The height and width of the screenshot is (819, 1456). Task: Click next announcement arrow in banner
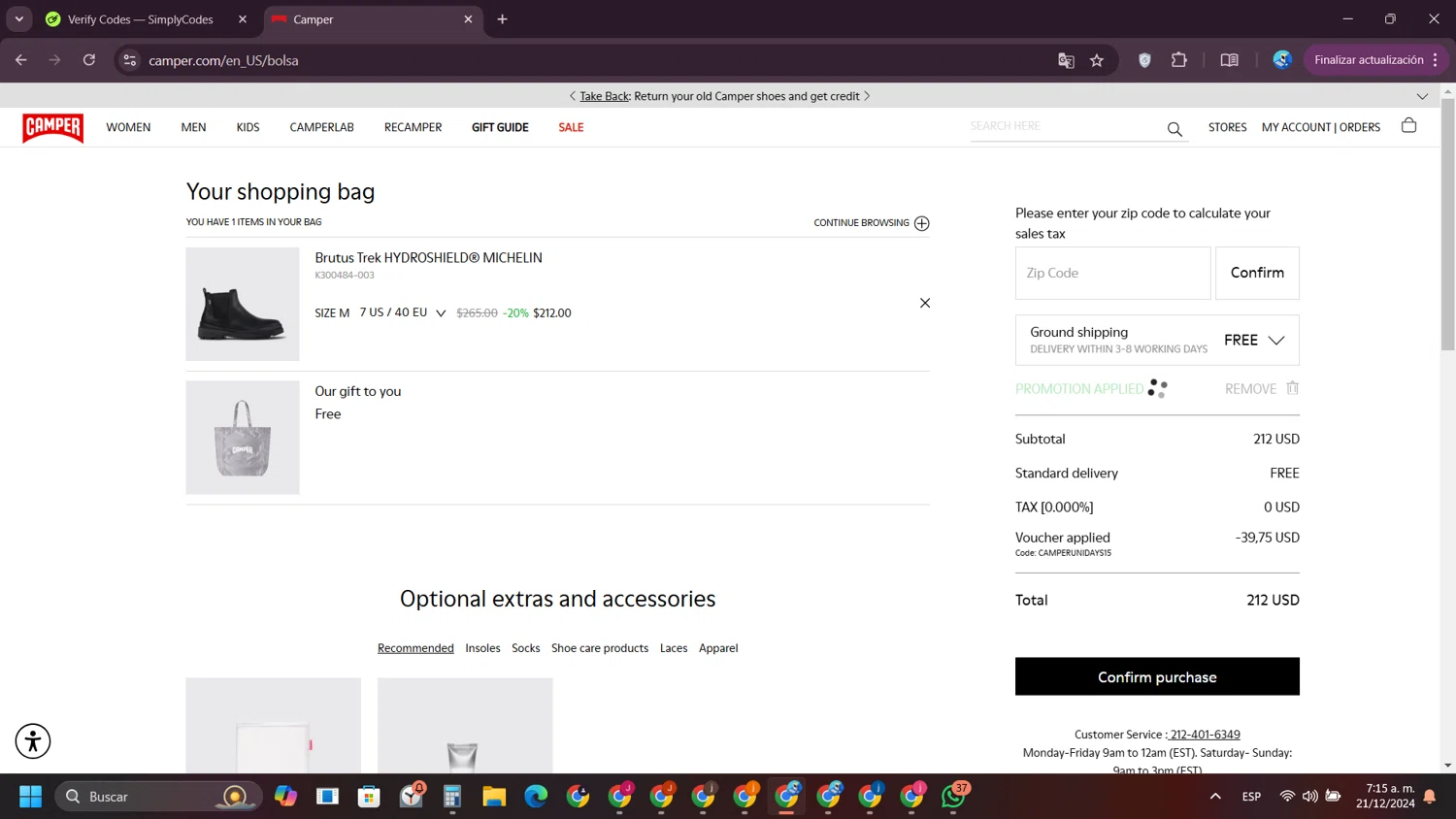coord(867,96)
